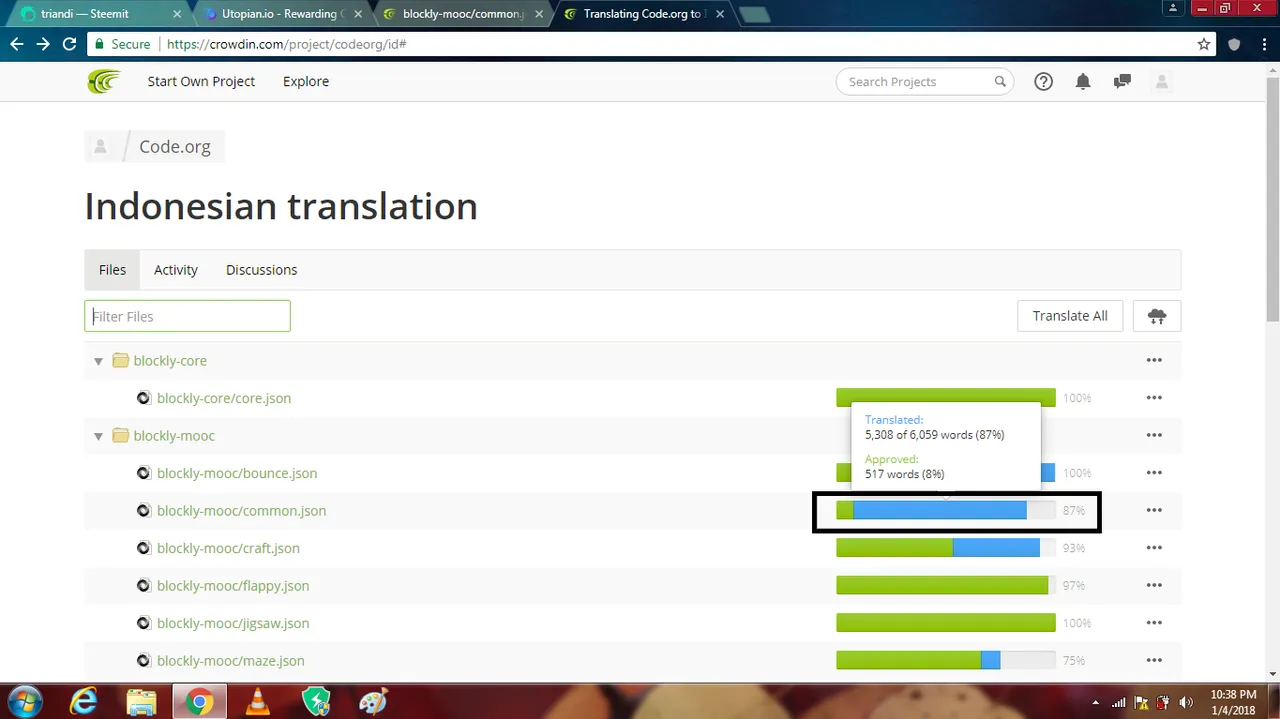The image size is (1280, 719).
Task: Open blockly-mooc/craft.json file link
Action: (x=228, y=548)
